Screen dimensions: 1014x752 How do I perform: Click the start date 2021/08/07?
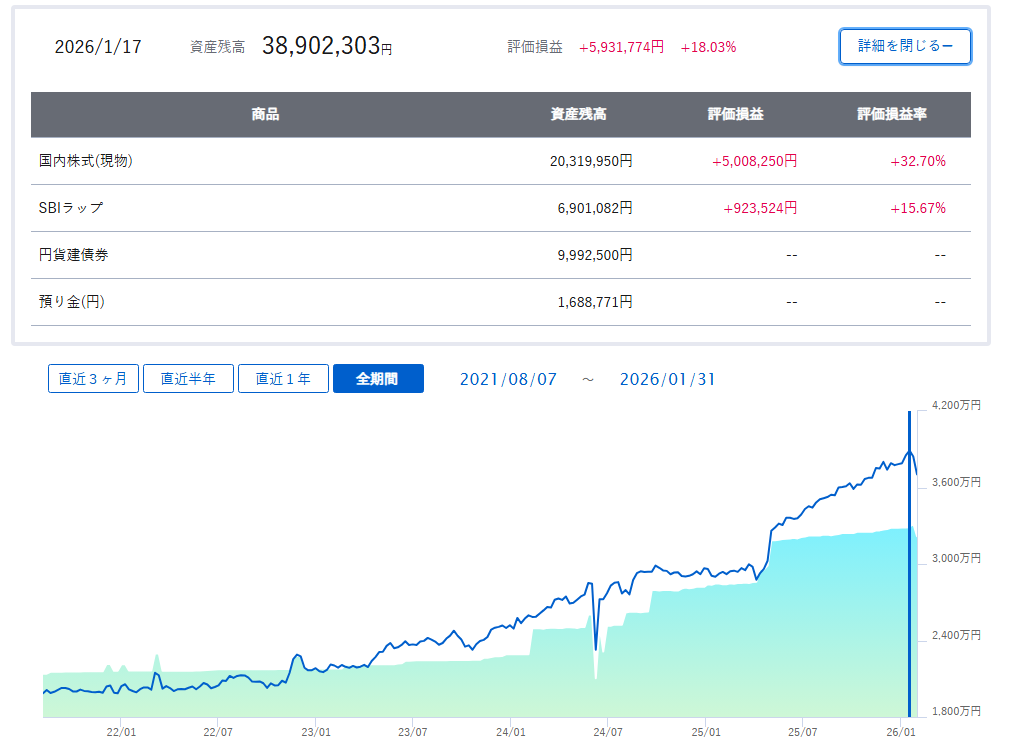click(x=508, y=379)
